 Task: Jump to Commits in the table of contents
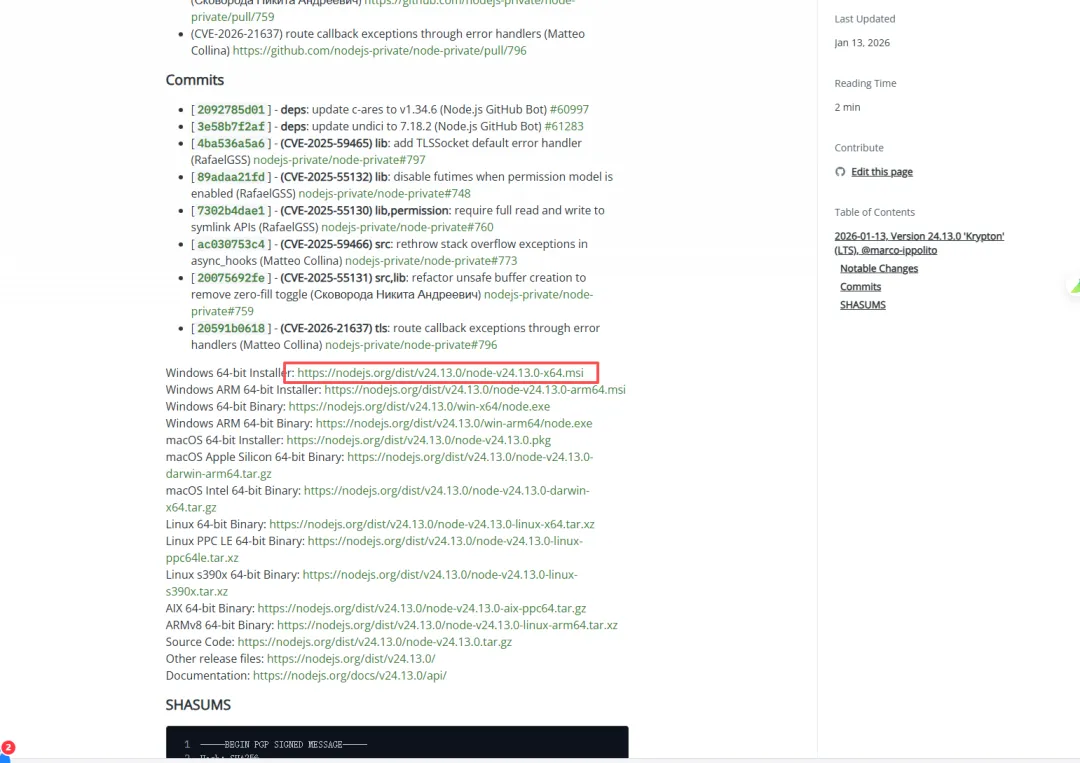click(860, 286)
